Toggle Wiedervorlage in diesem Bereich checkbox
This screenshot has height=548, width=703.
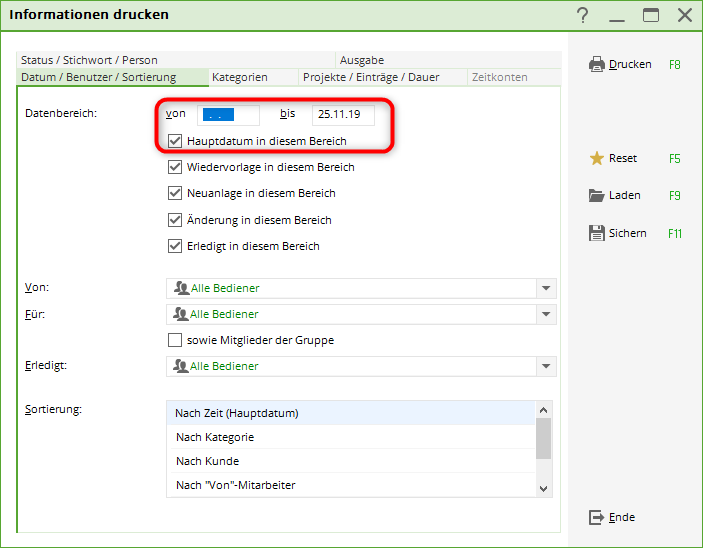click(x=176, y=167)
